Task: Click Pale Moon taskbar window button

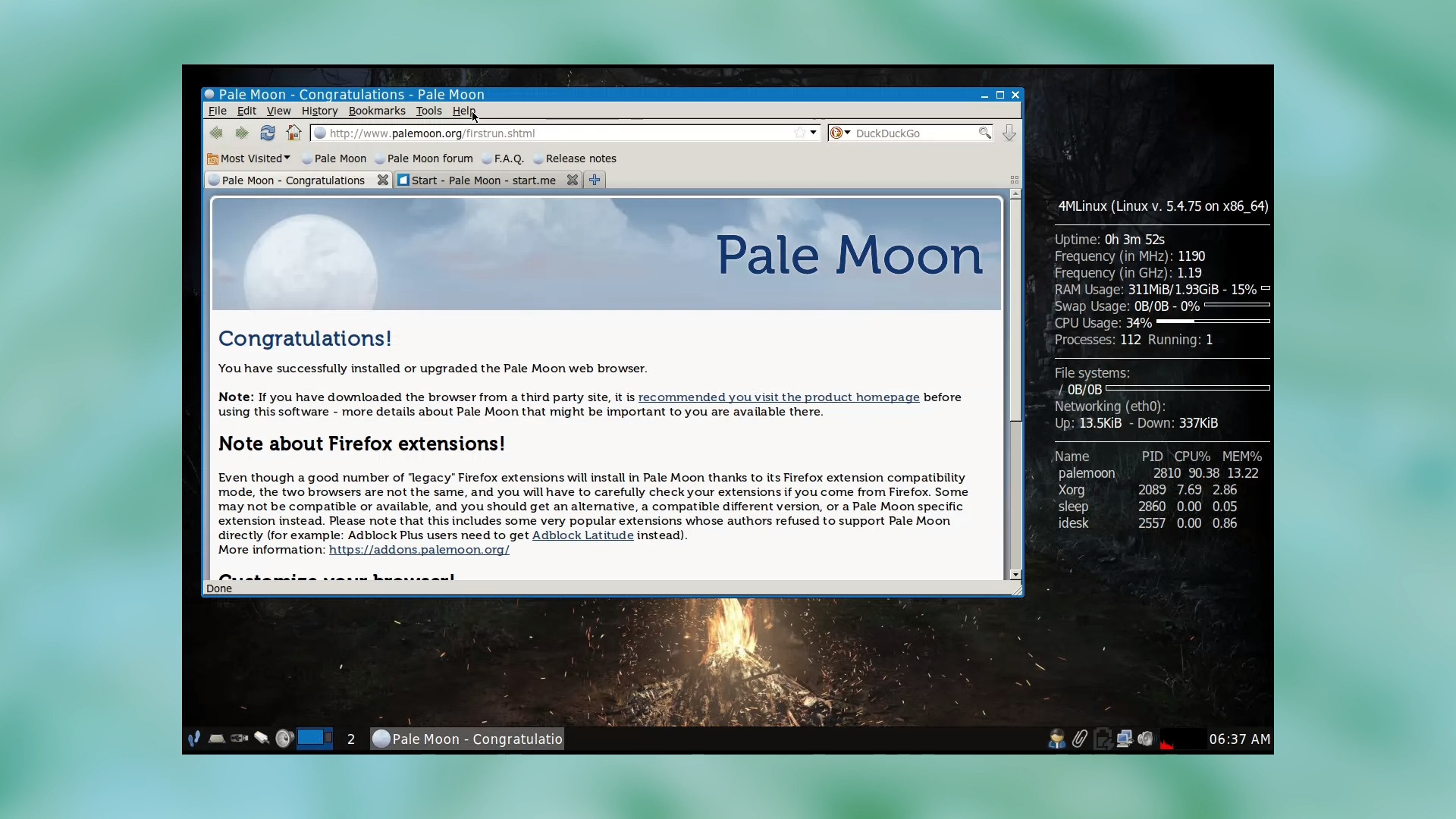Action: pyautogui.click(x=467, y=739)
